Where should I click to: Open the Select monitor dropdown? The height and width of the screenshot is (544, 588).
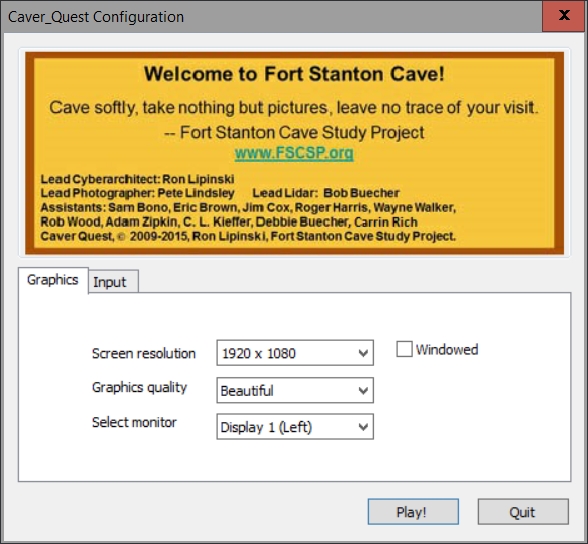click(295, 427)
